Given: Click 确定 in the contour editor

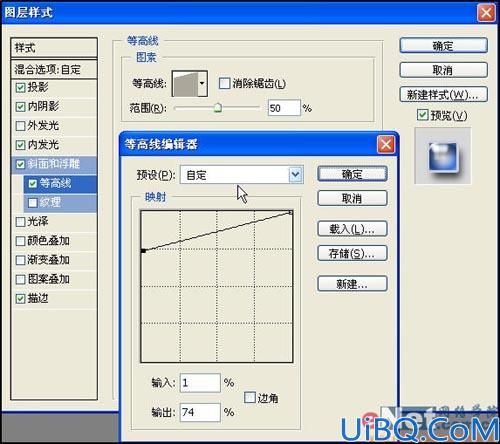Looking at the screenshot, I should tap(352, 174).
